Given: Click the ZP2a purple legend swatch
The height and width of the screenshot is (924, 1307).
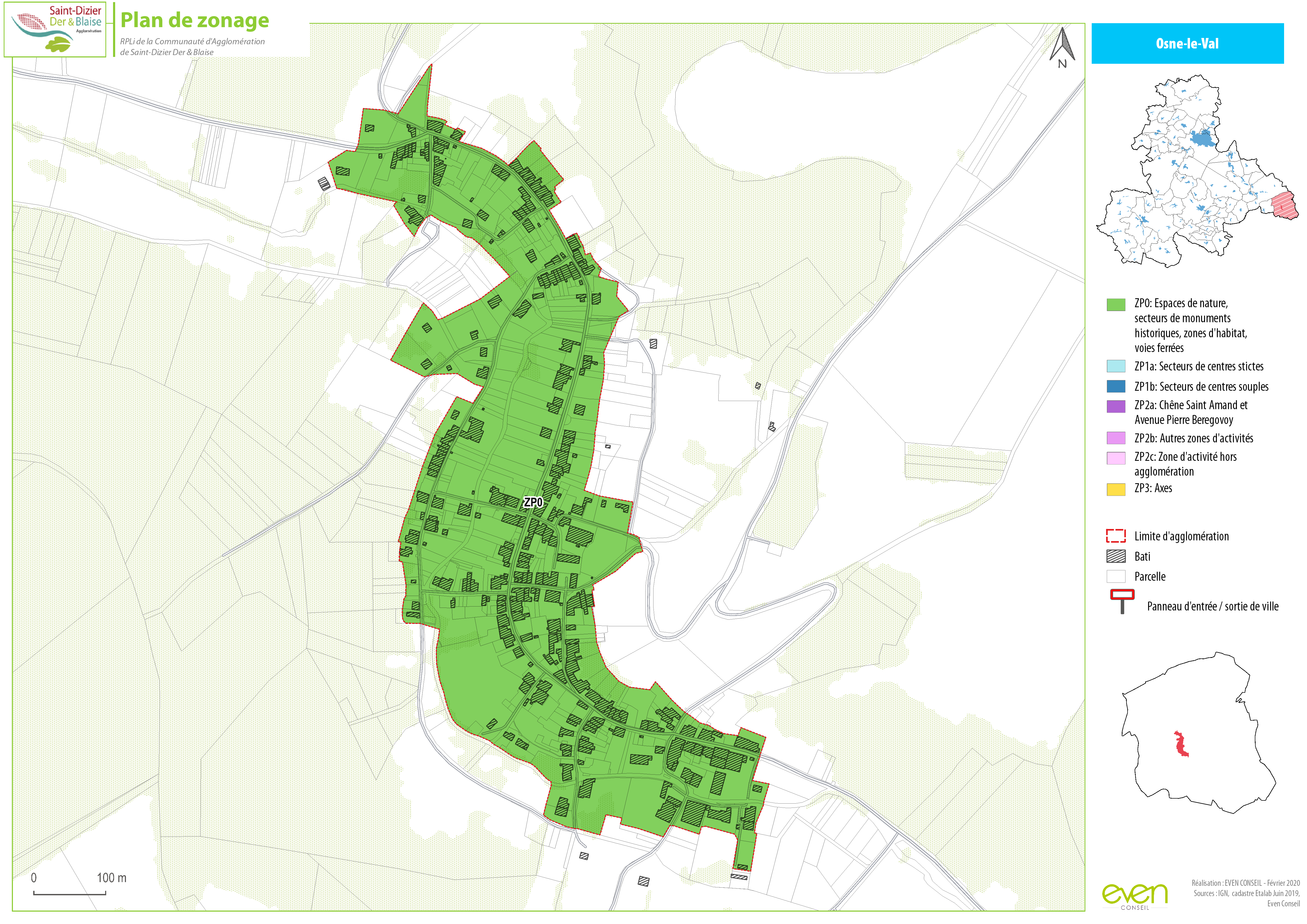Looking at the screenshot, I should (x=1116, y=407).
